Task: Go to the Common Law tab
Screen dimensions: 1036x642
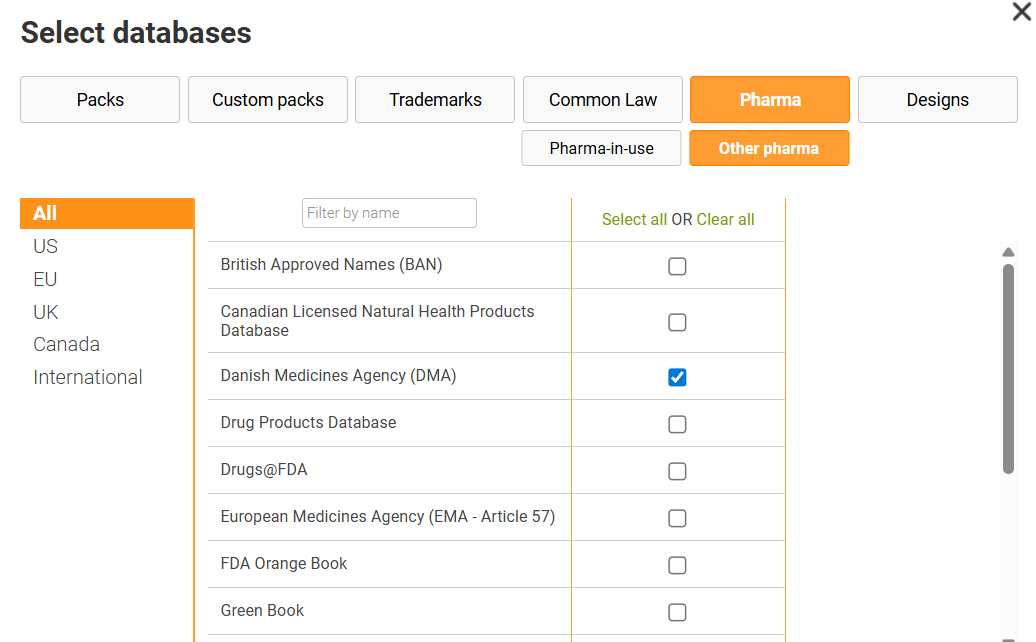Action: [603, 100]
